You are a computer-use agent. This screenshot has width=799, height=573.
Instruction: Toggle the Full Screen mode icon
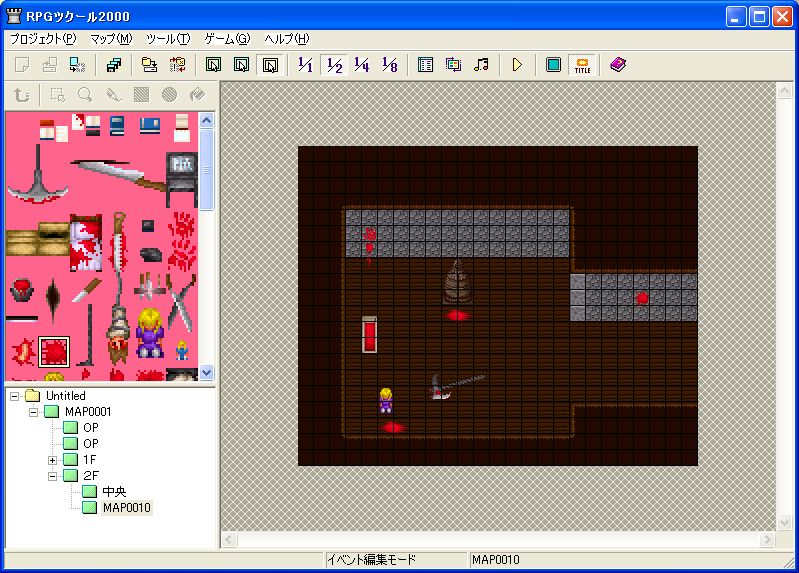553,65
